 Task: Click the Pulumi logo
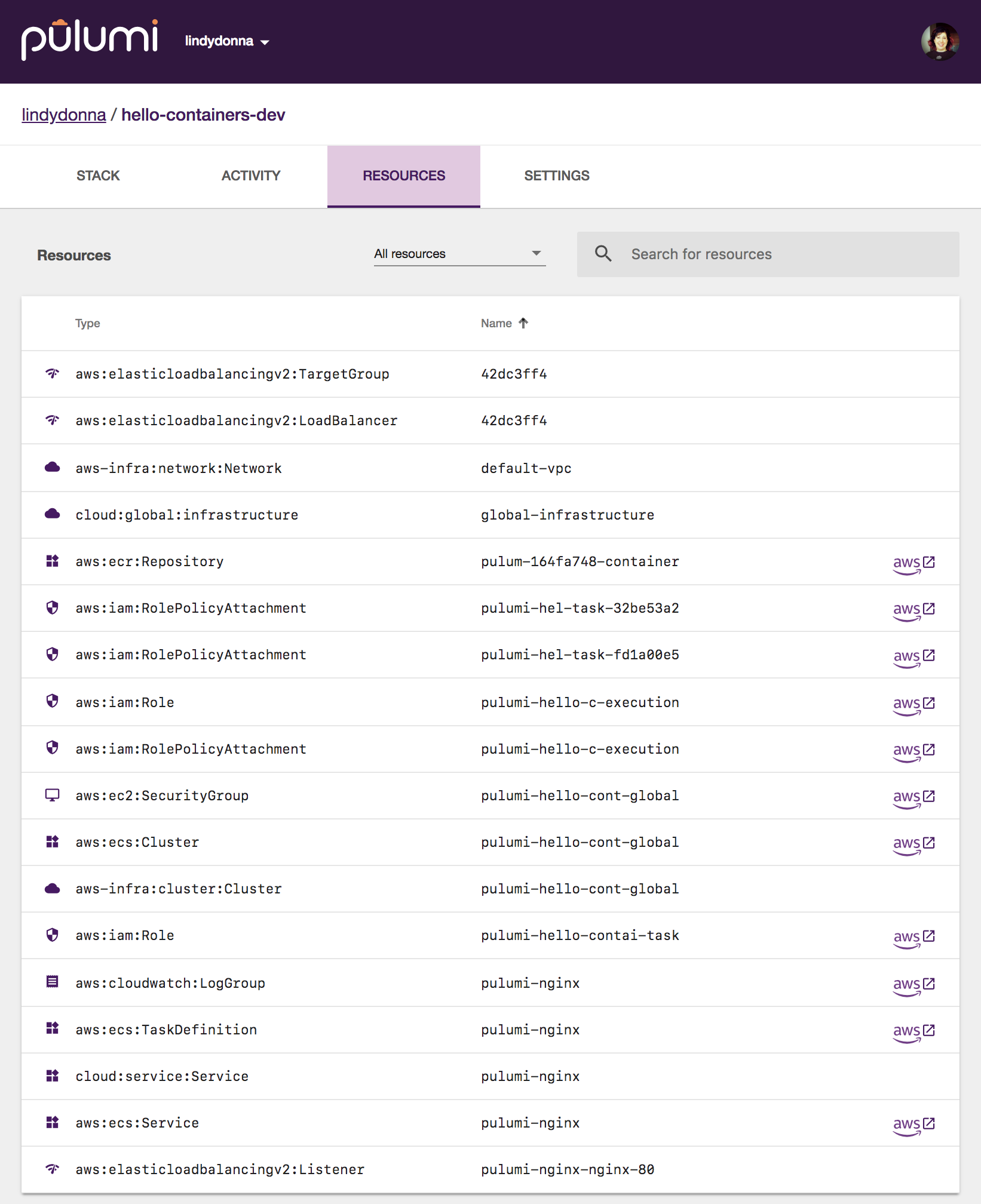pos(90,40)
